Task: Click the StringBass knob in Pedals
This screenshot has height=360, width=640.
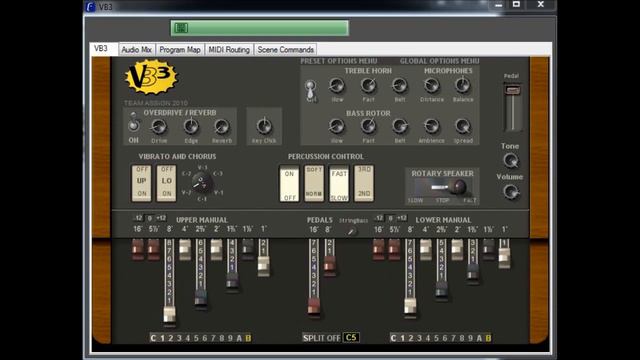Action: click(x=351, y=231)
